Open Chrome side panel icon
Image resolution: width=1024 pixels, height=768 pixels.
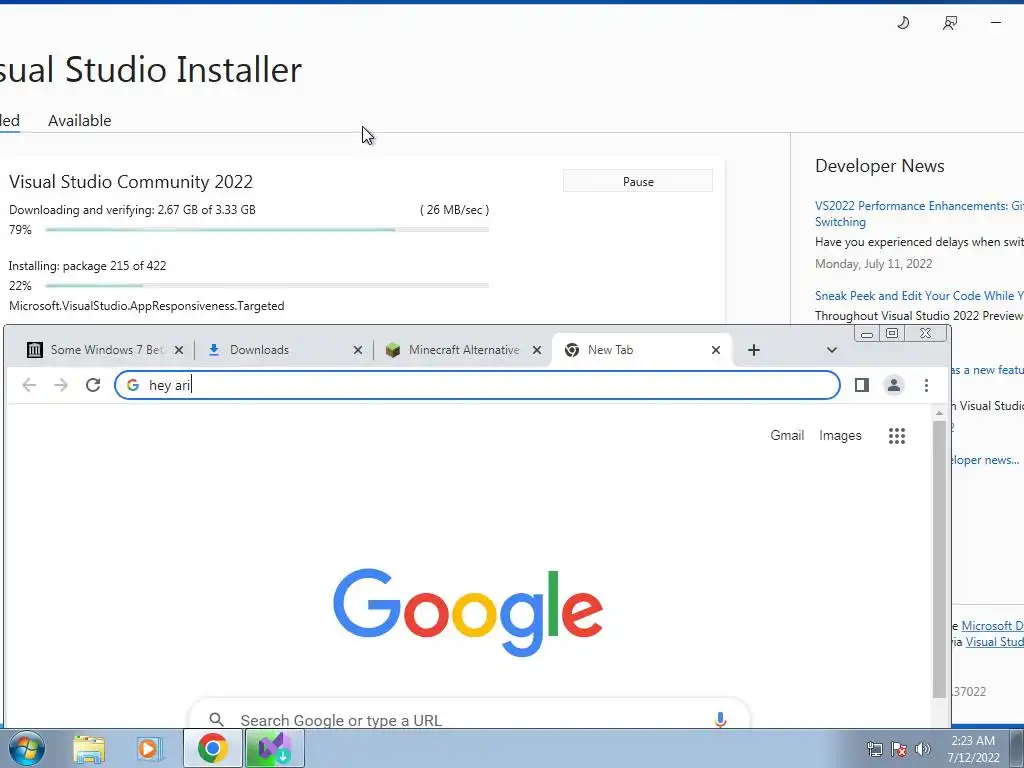[x=861, y=385]
